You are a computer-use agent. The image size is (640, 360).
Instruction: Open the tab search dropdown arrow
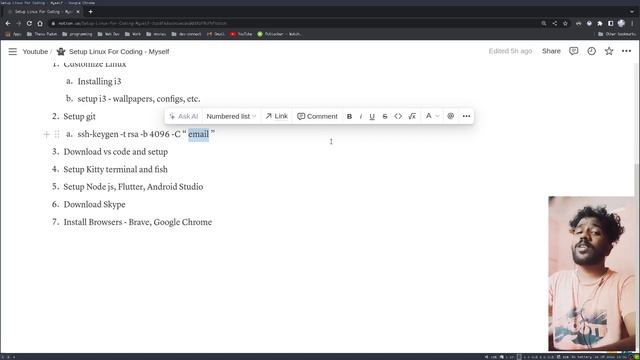click(x=632, y=12)
